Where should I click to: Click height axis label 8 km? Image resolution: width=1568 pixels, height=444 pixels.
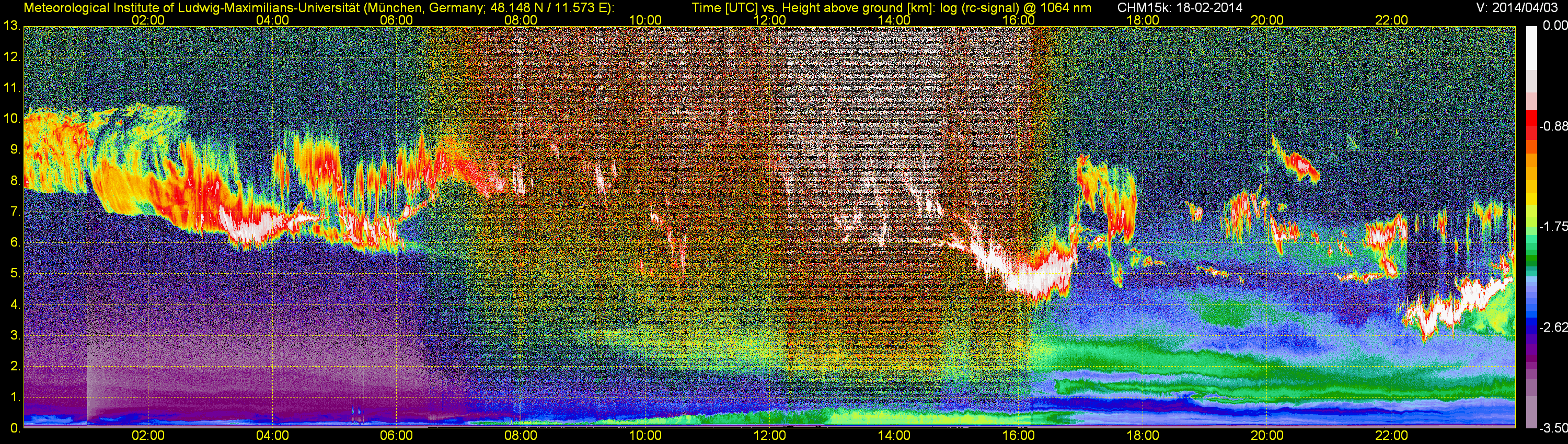pos(15,181)
